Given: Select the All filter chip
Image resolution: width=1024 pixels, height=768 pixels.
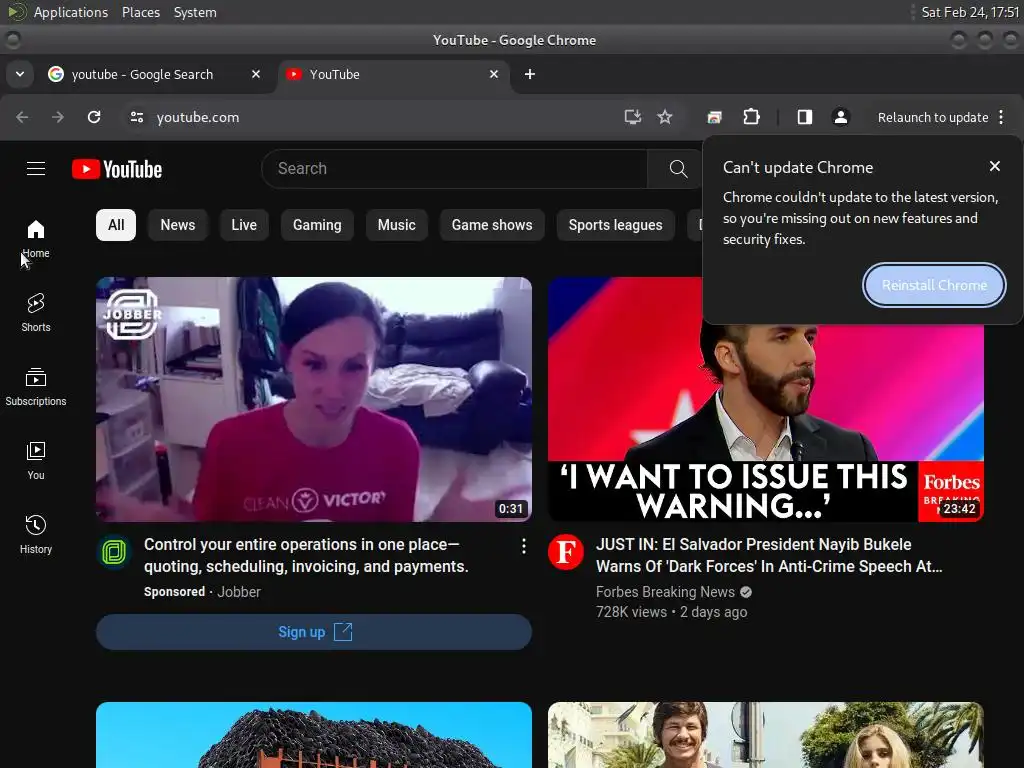Looking at the screenshot, I should click(116, 225).
